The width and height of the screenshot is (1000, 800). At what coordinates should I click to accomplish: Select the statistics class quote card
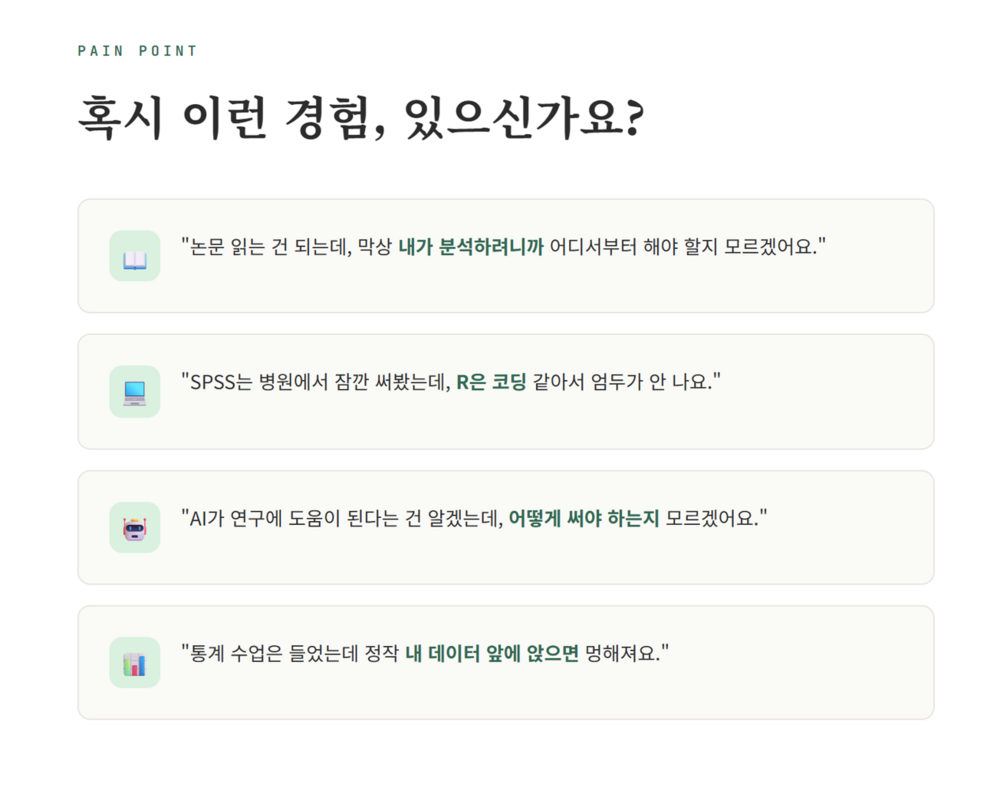[506, 663]
